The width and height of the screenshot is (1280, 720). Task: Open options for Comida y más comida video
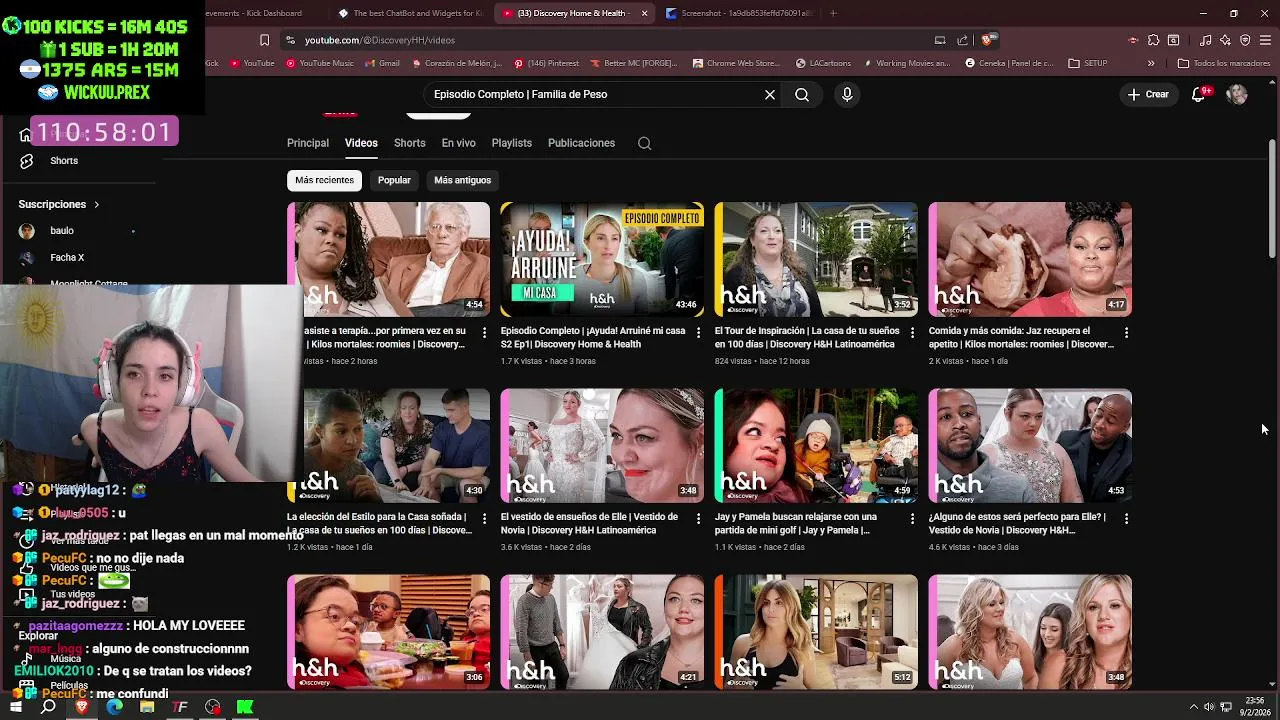click(1126, 332)
